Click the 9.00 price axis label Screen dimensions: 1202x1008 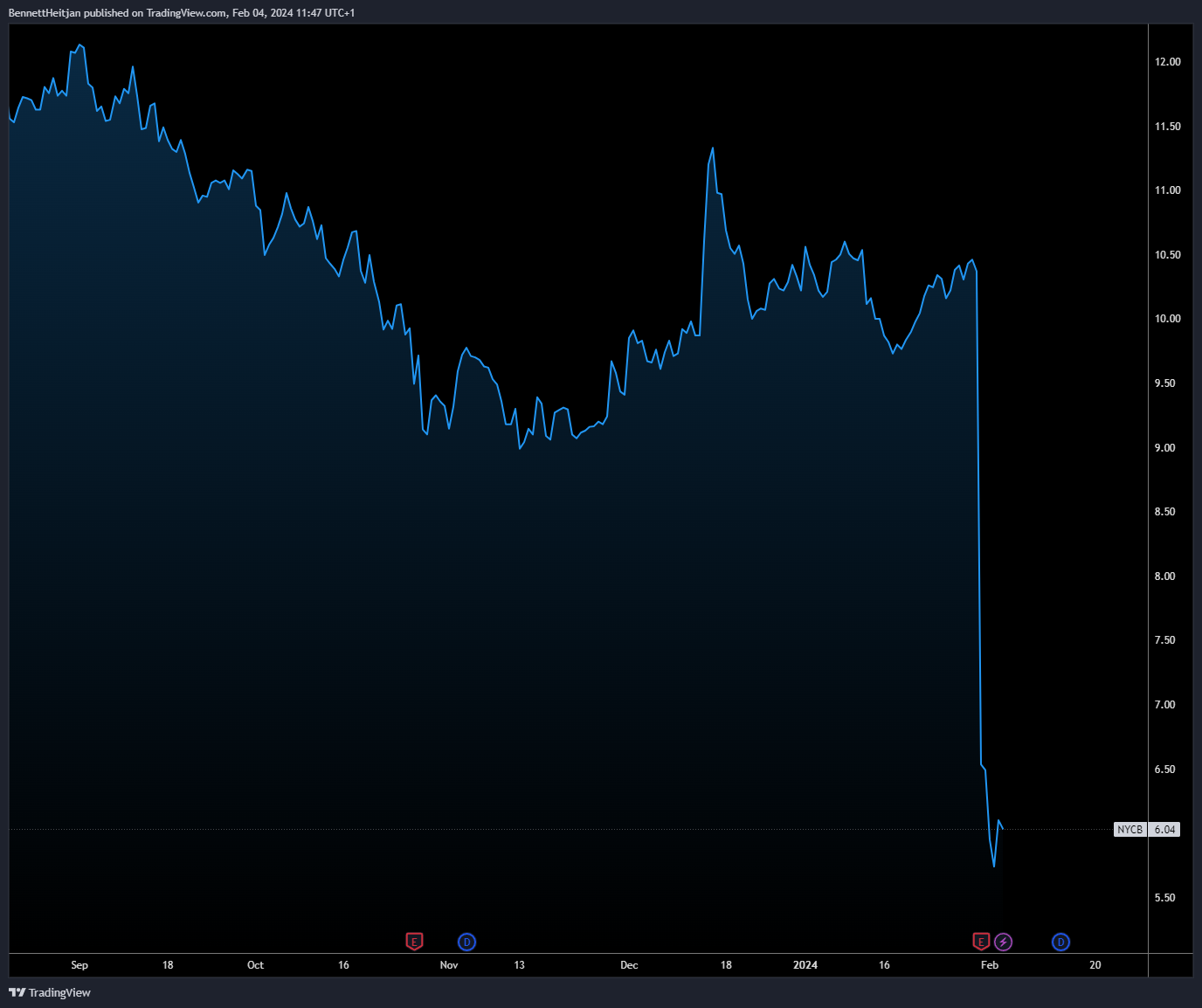(x=1164, y=448)
